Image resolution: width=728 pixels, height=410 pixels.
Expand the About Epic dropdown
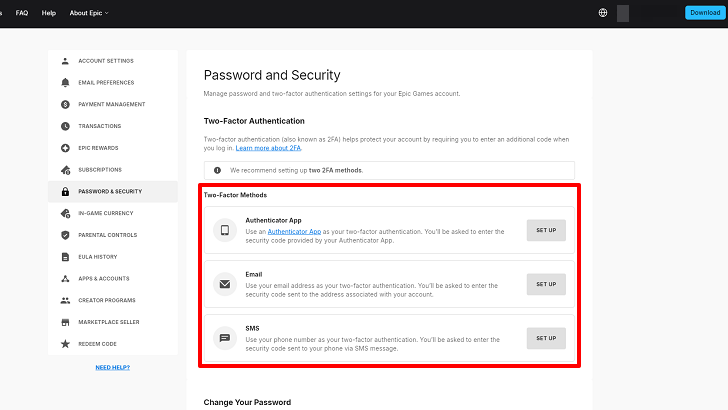[x=89, y=13]
